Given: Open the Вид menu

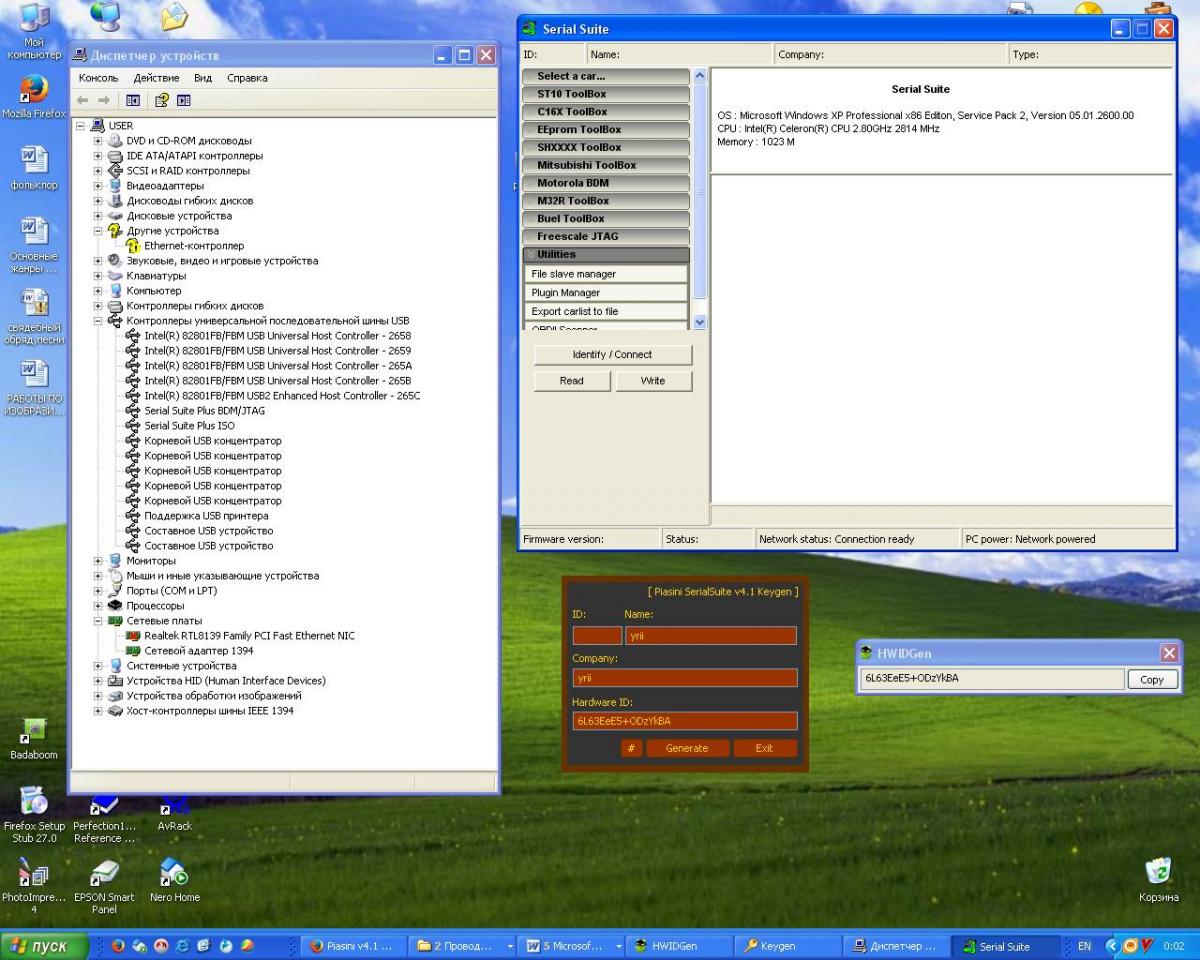Looking at the screenshot, I should pos(203,78).
